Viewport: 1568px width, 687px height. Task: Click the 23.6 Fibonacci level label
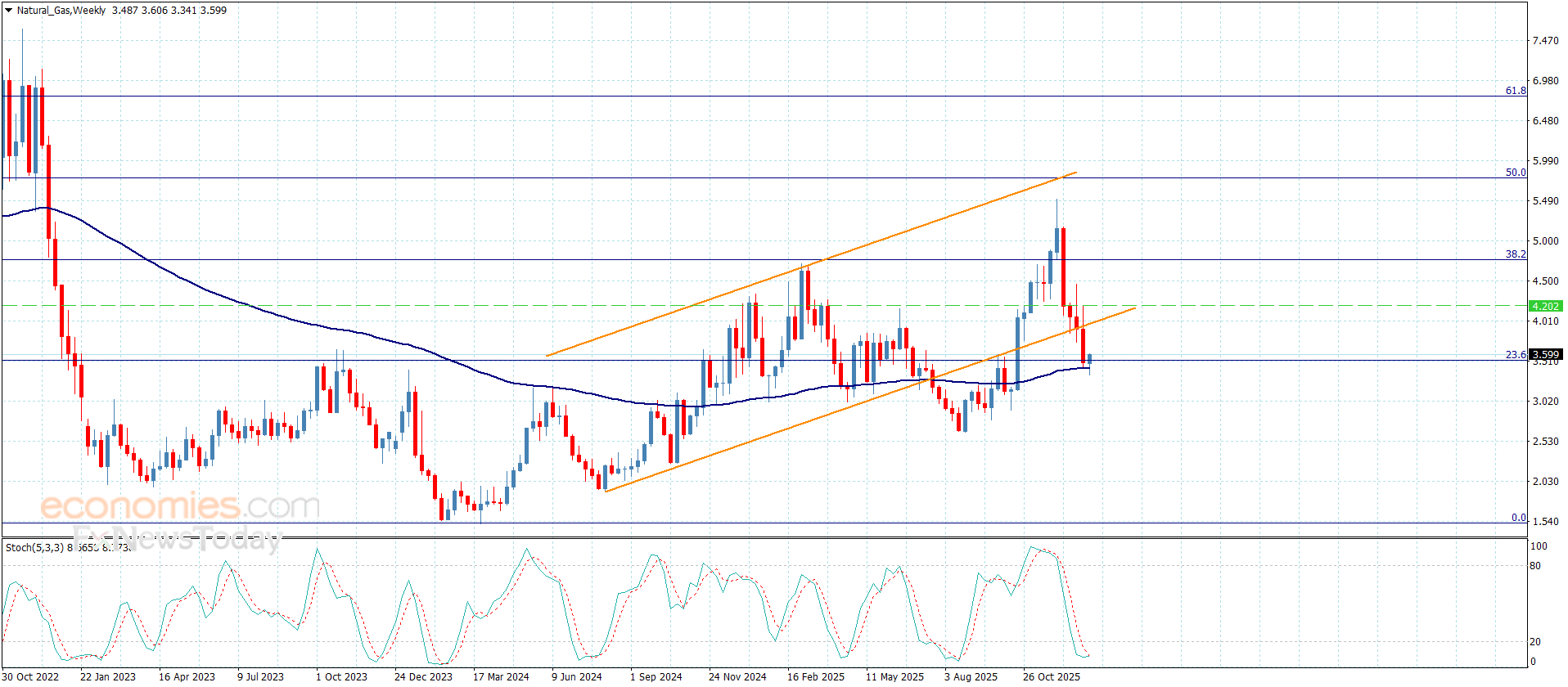(1516, 355)
